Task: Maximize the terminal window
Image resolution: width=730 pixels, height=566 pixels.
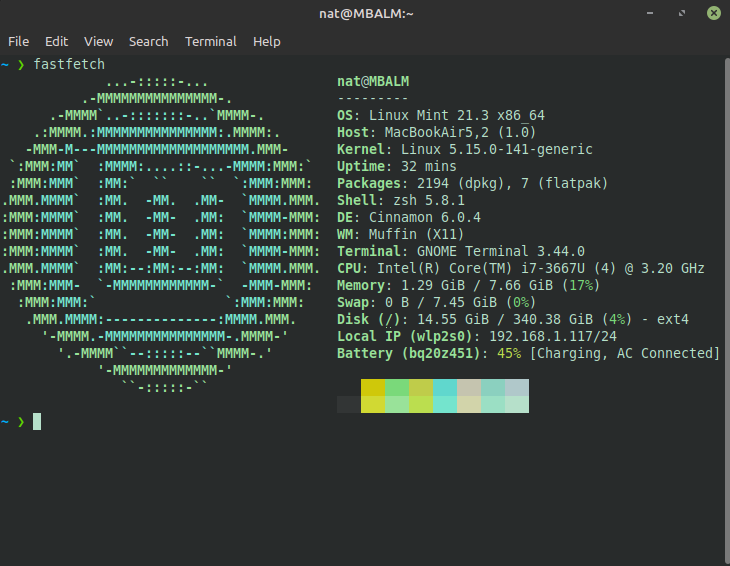Action: [x=682, y=13]
